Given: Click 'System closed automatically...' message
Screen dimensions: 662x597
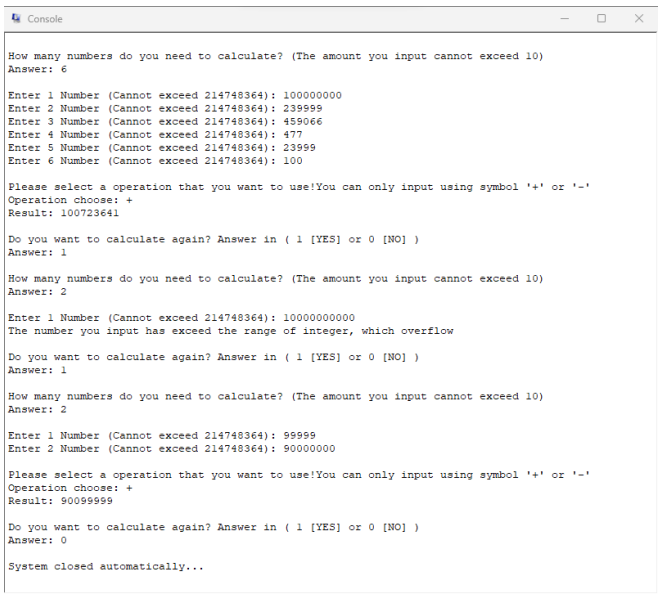Looking at the screenshot, I should [x=106, y=567].
